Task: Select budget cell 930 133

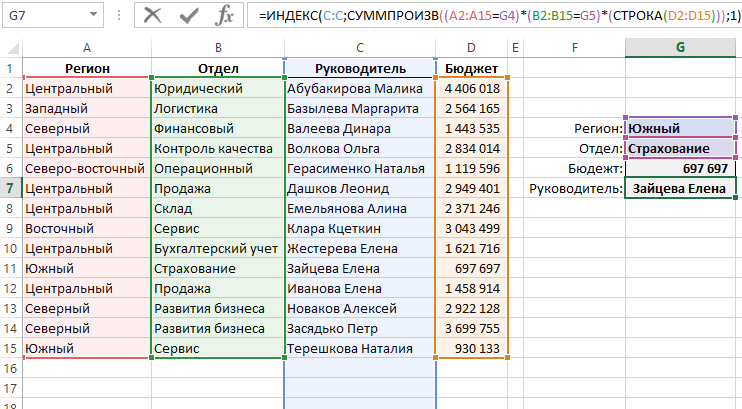Action: click(471, 348)
